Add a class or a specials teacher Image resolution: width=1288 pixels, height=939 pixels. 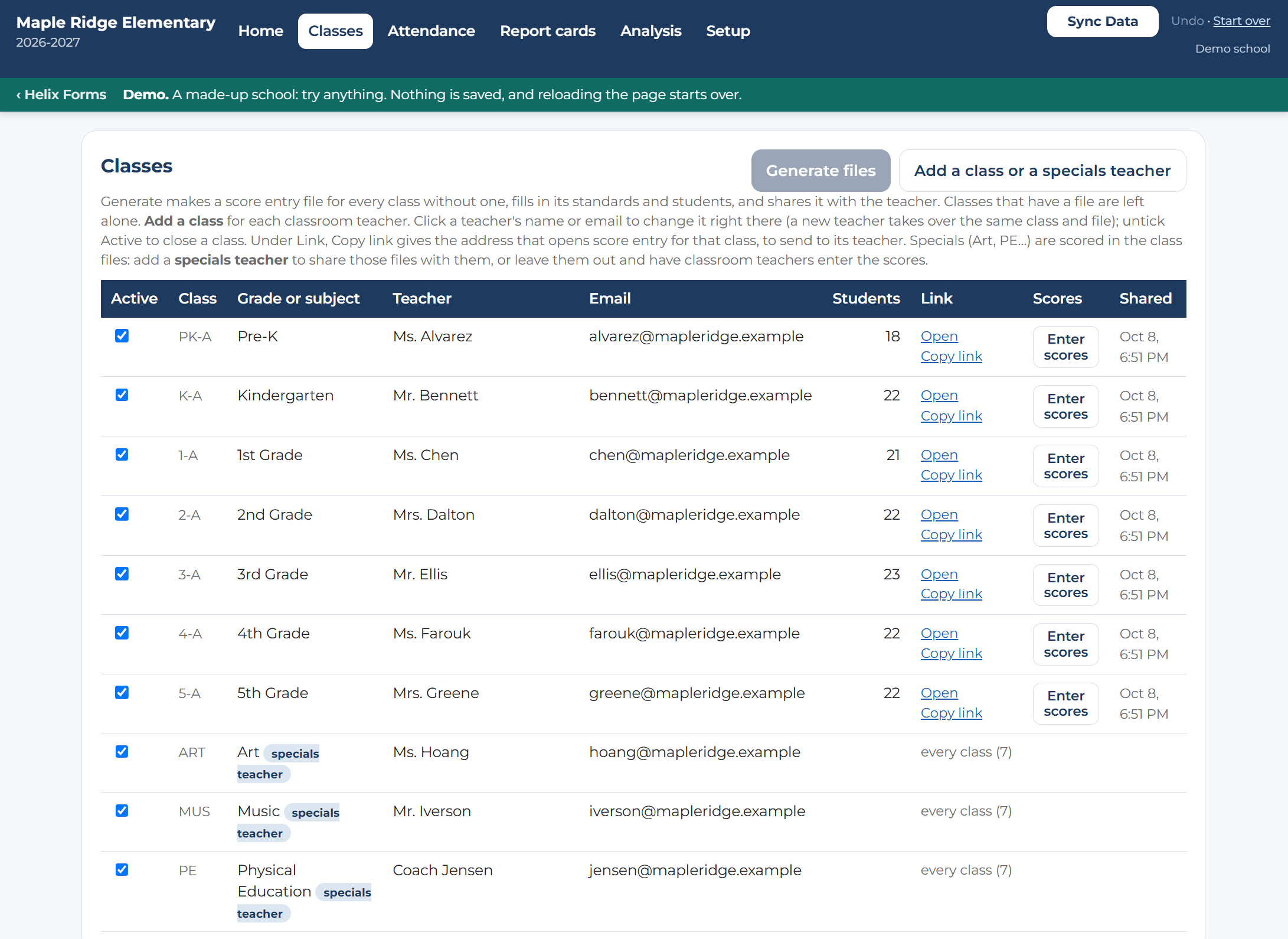coord(1042,171)
